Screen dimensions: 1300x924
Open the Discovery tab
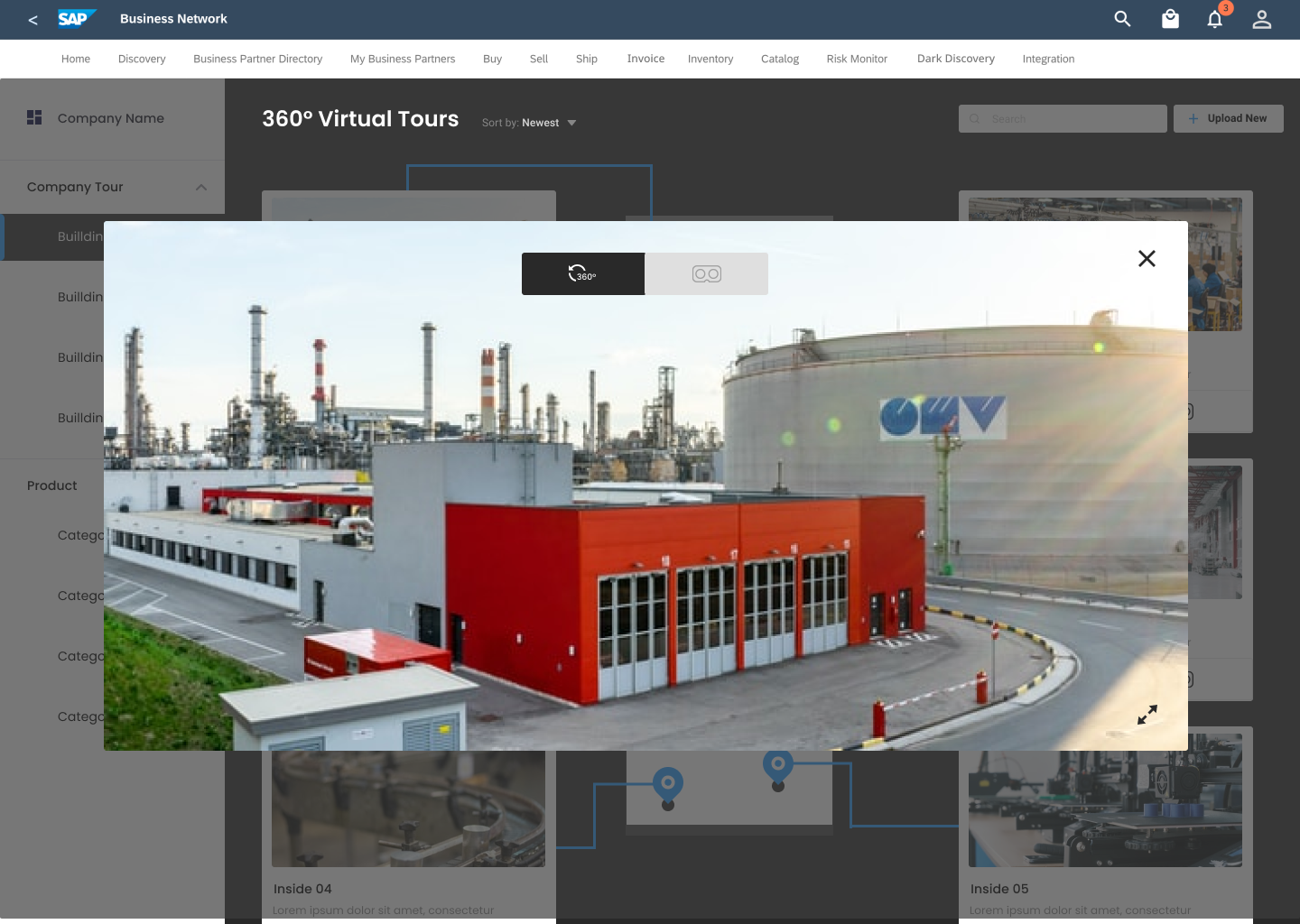[x=142, y=59]
